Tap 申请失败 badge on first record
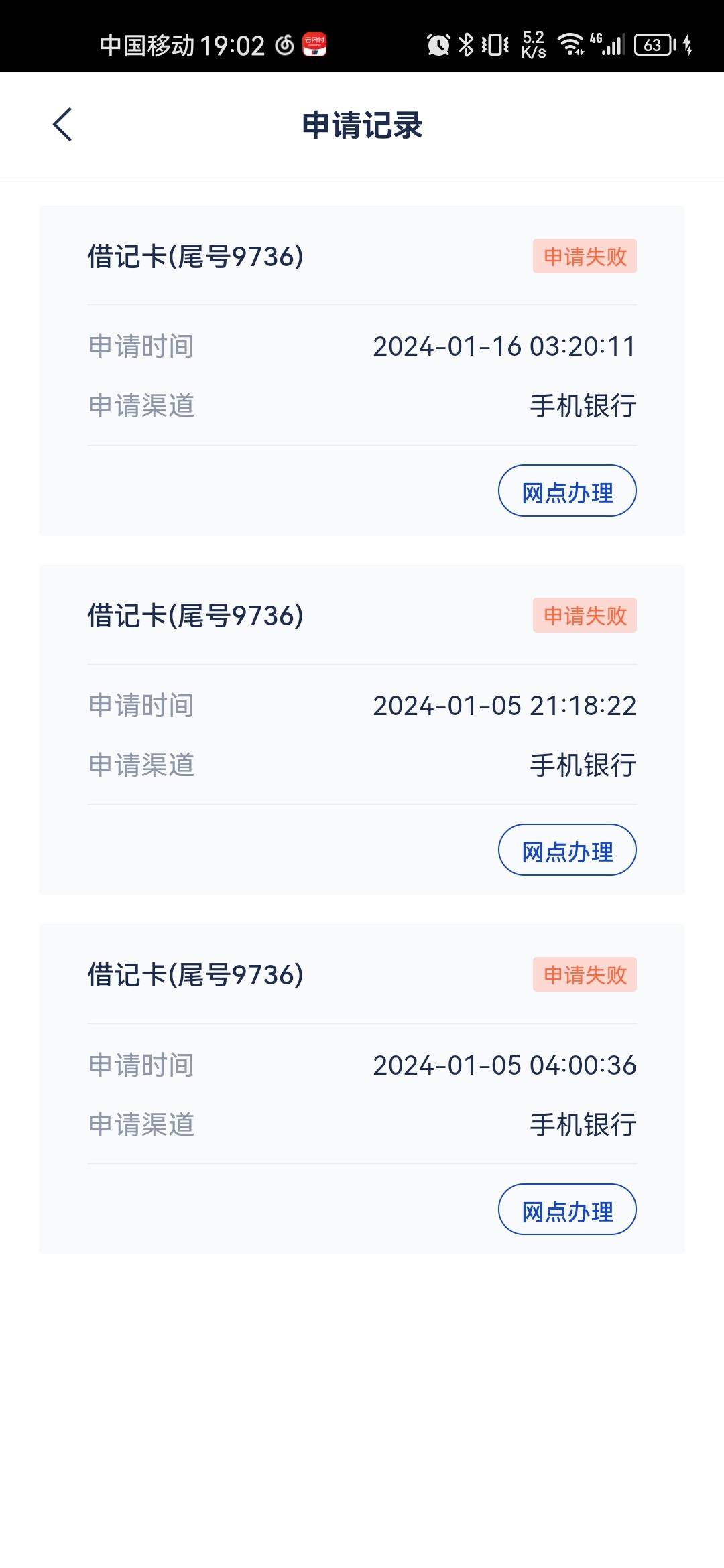 [585, 256]
